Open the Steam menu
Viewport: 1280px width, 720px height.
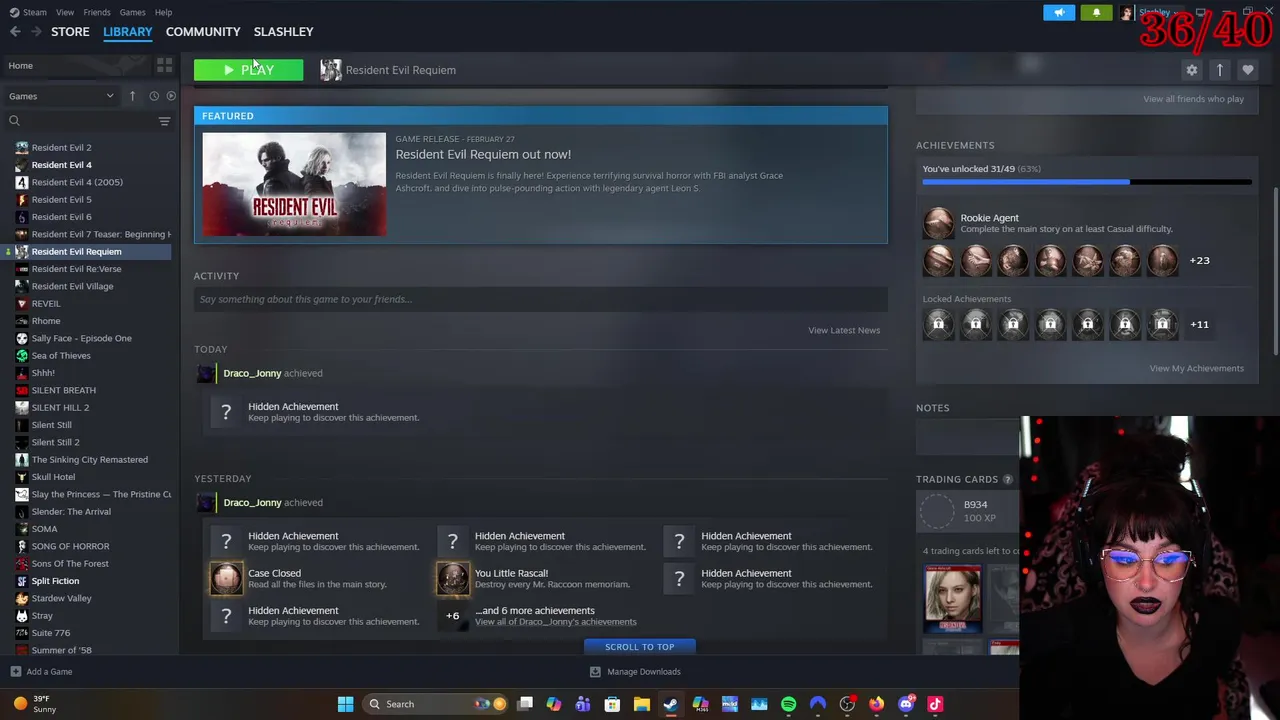point(29,12)
